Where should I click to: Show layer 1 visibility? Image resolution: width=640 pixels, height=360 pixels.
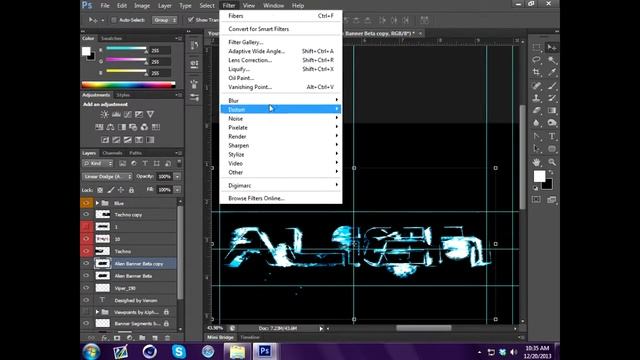pyautogui.click(x=86, y=227)
